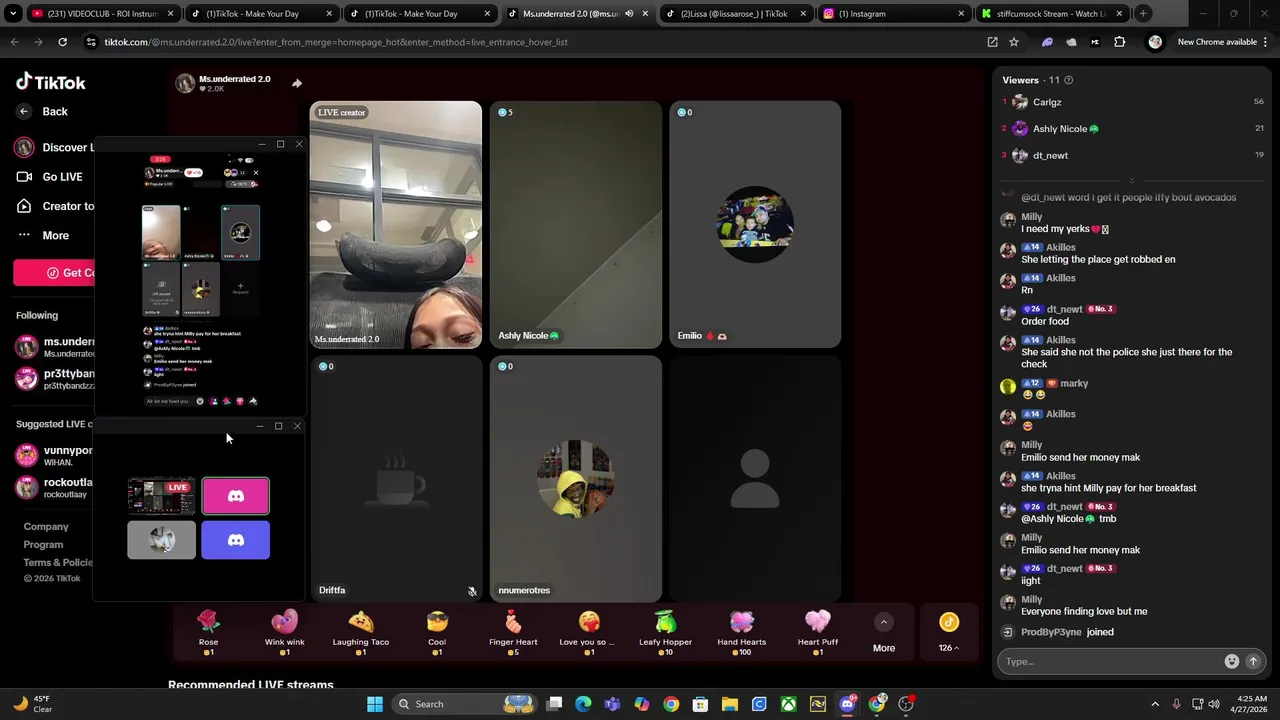
Task: Open emoji picker in chat box
Action: (x=1231, y=661)
